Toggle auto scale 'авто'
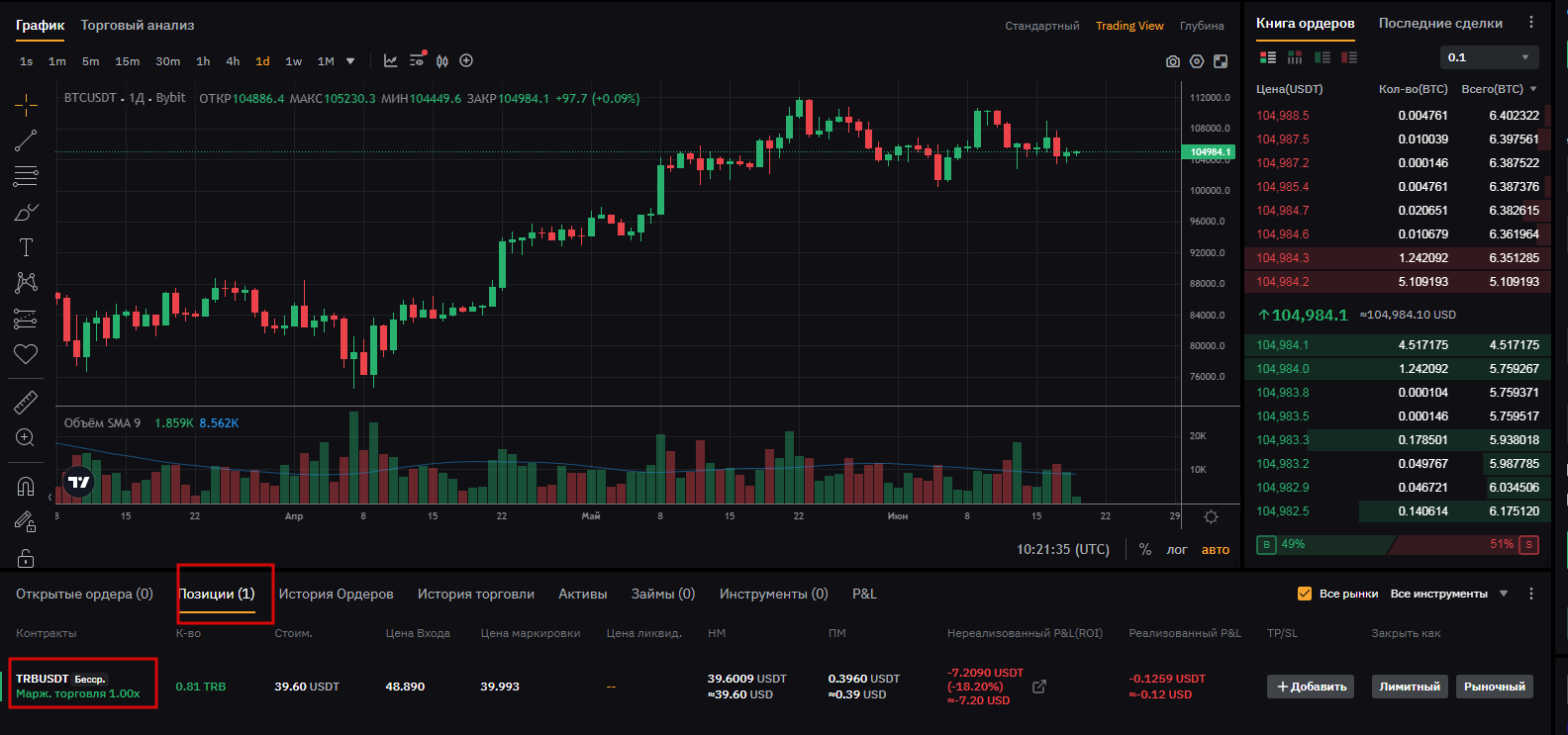The image size is (1568, 735). [1216, 550]
